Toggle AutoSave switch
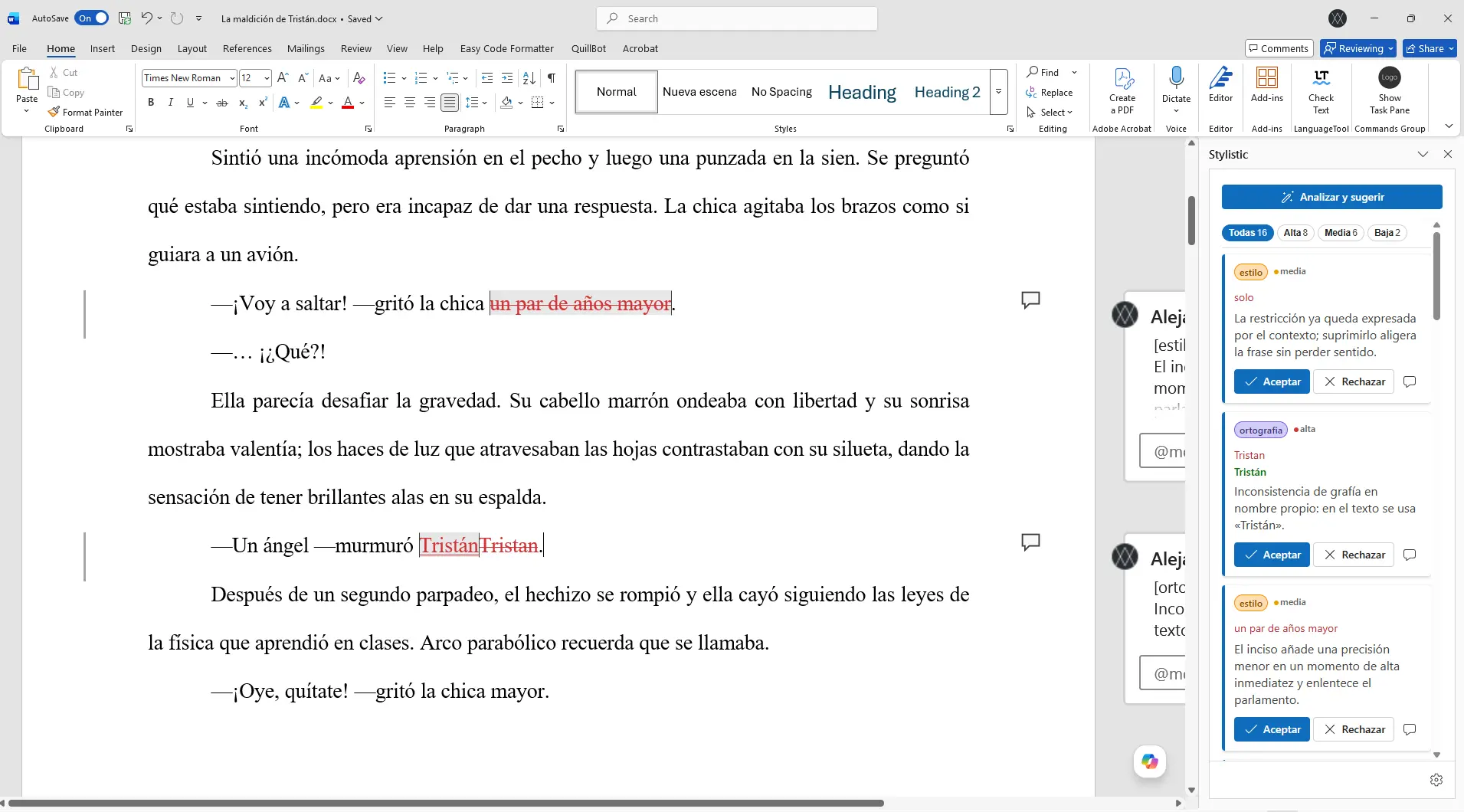Image resolution: width=1464 pixels, height=812 pixels. click(92, 18)
